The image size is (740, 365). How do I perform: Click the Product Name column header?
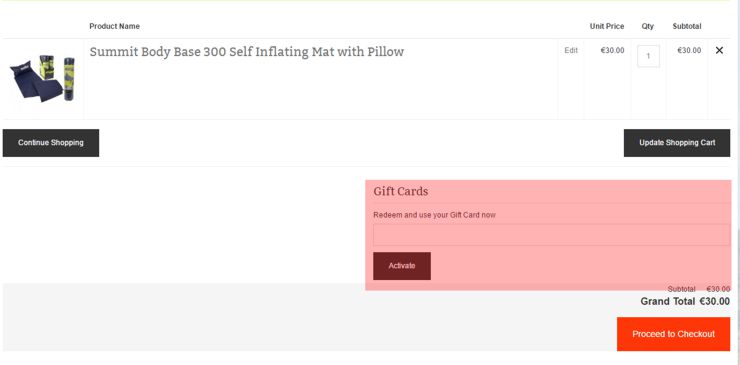(x=114, y=26)
